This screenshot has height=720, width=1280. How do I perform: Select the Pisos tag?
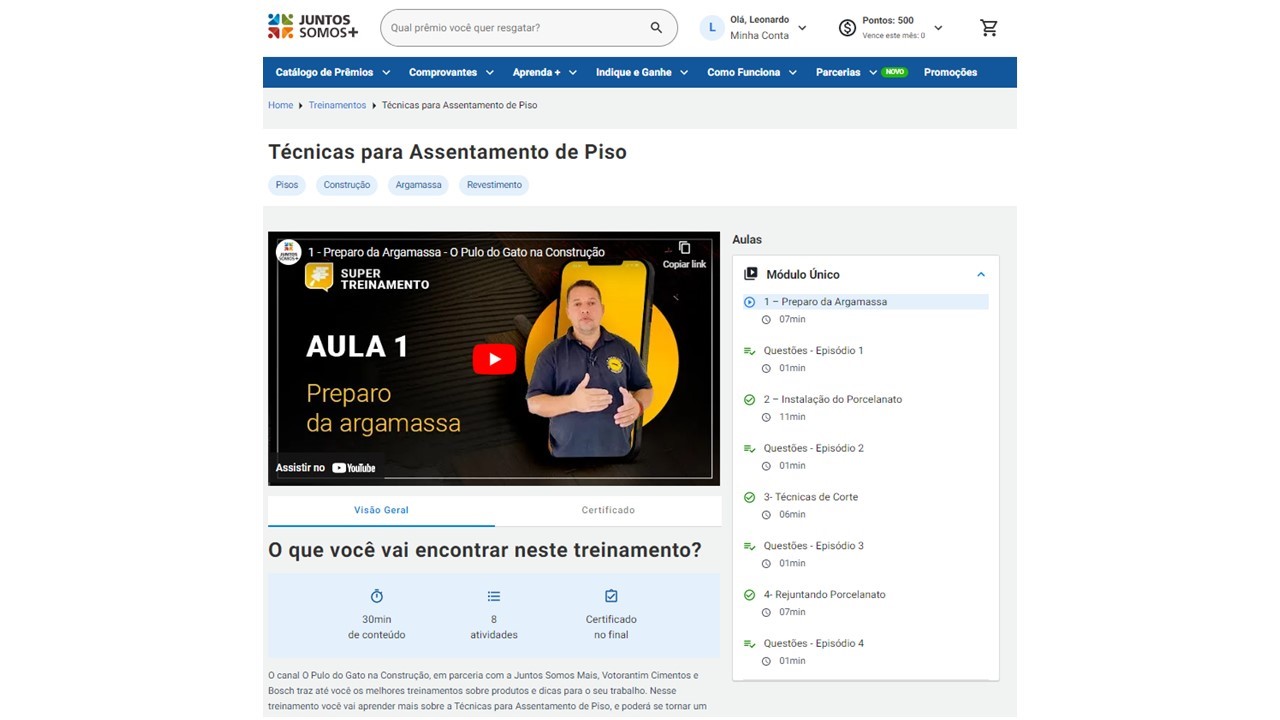[x=287, y=185]
